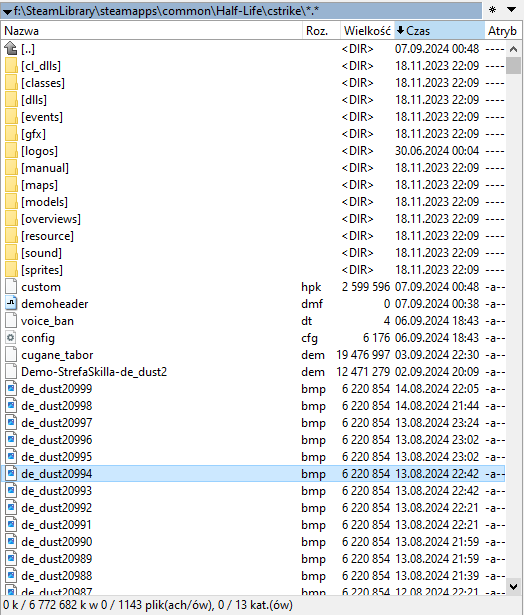Select the overviews folder icon
The width and height of the screenshot is (524, 615).
click(11, 219)
